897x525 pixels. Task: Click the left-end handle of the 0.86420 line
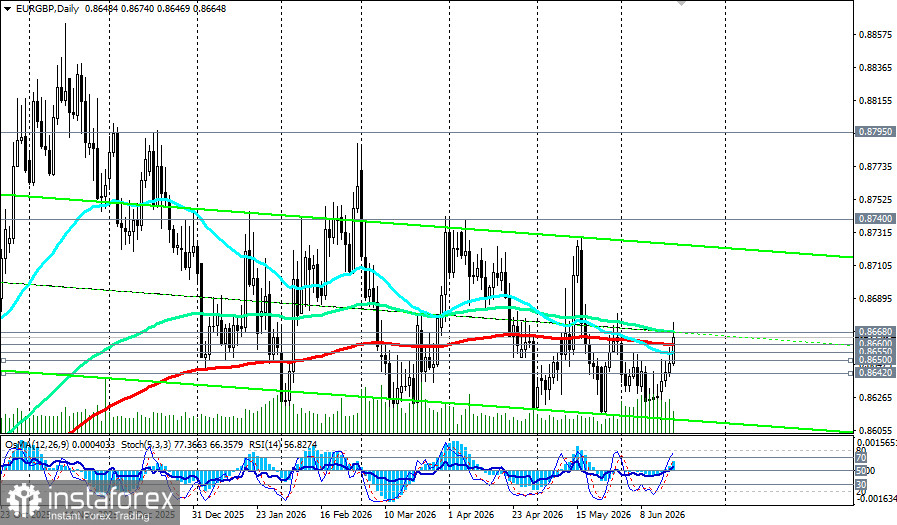pyautogui.click(x=3, y=372)
